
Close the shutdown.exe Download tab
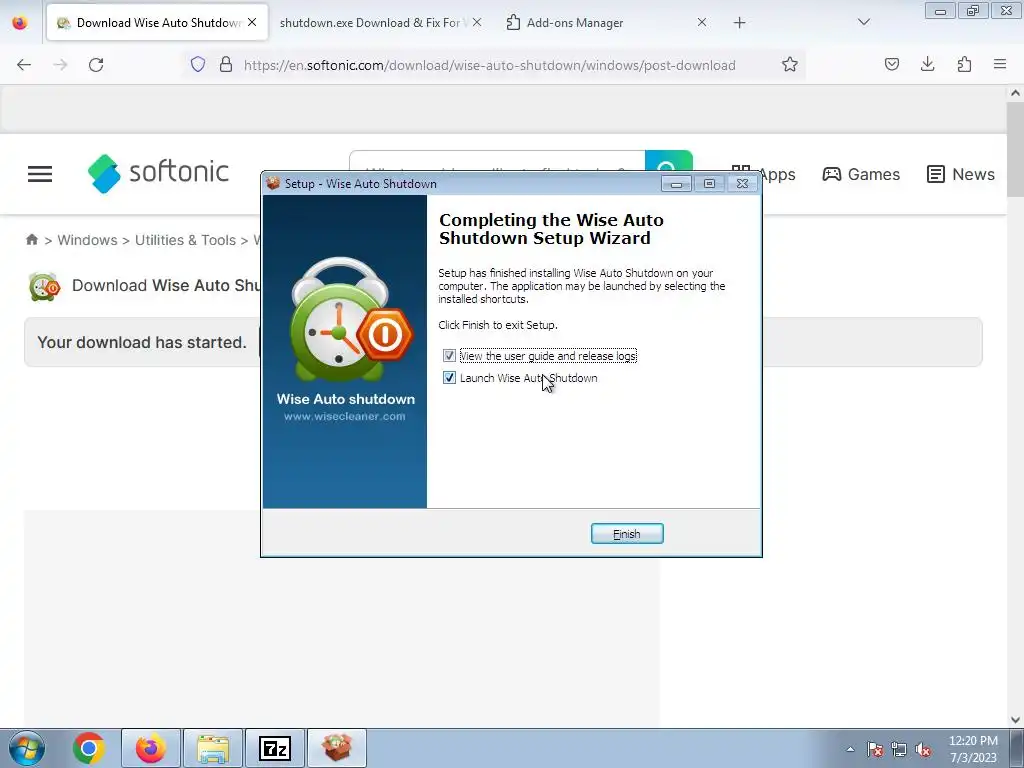click(477, 22)
